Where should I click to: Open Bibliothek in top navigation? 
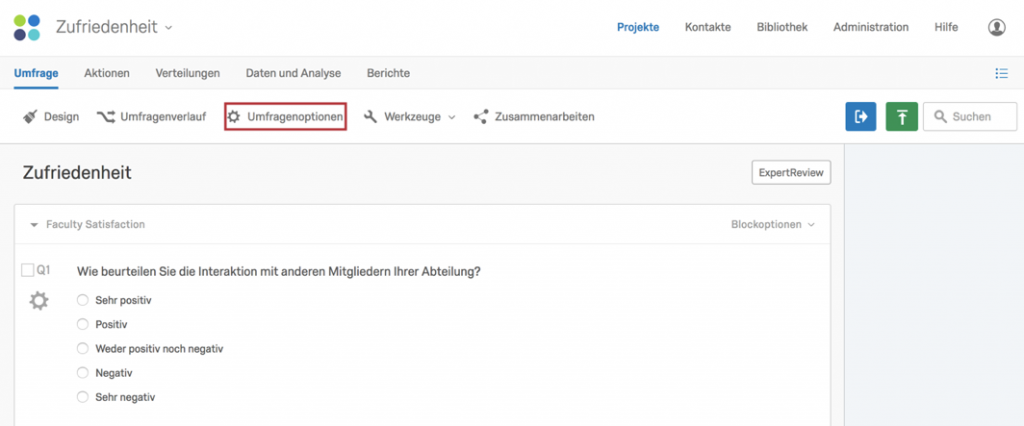click(x=782, y=27)
